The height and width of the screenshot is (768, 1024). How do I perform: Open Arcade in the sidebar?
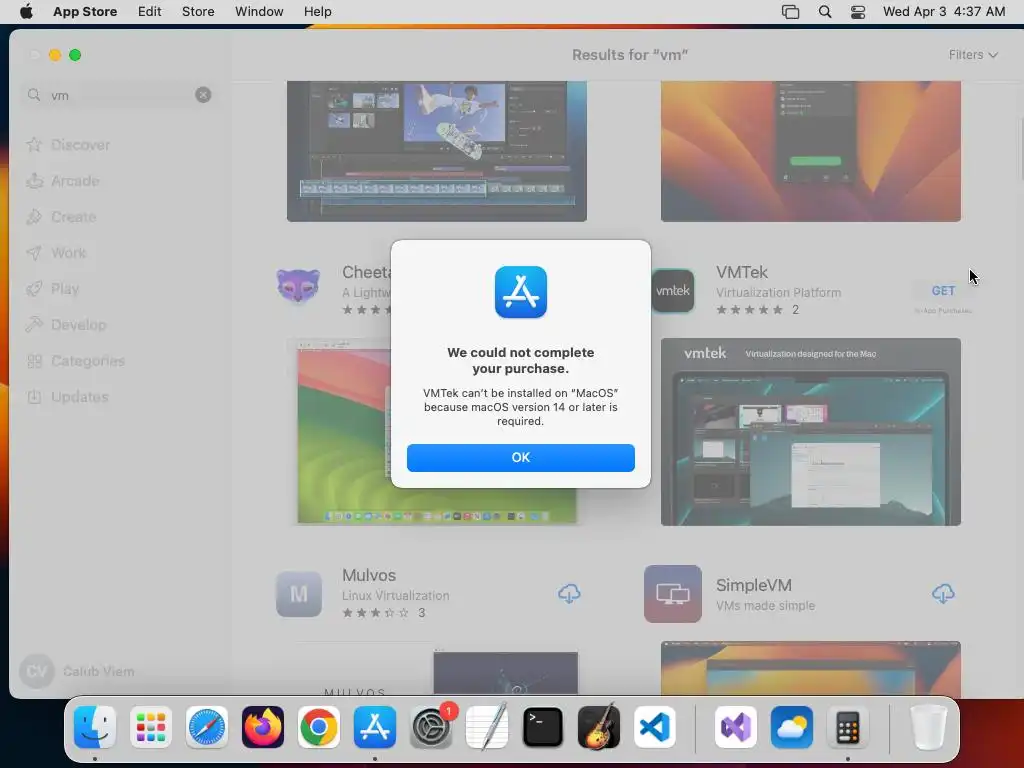pyautogui.click(x=63, y=181)
